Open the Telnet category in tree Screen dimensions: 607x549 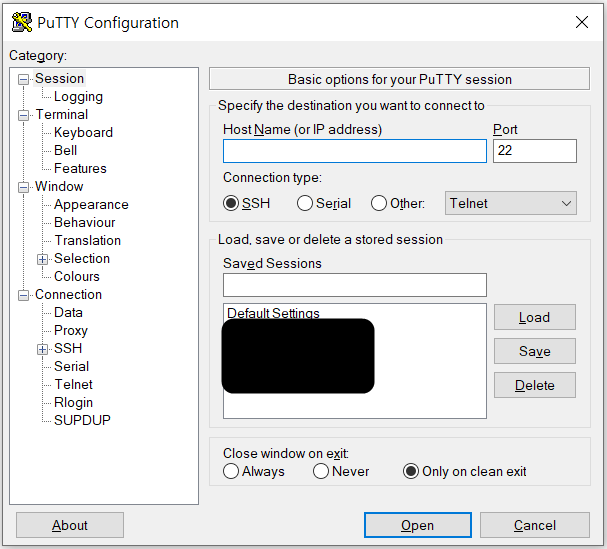74,384
